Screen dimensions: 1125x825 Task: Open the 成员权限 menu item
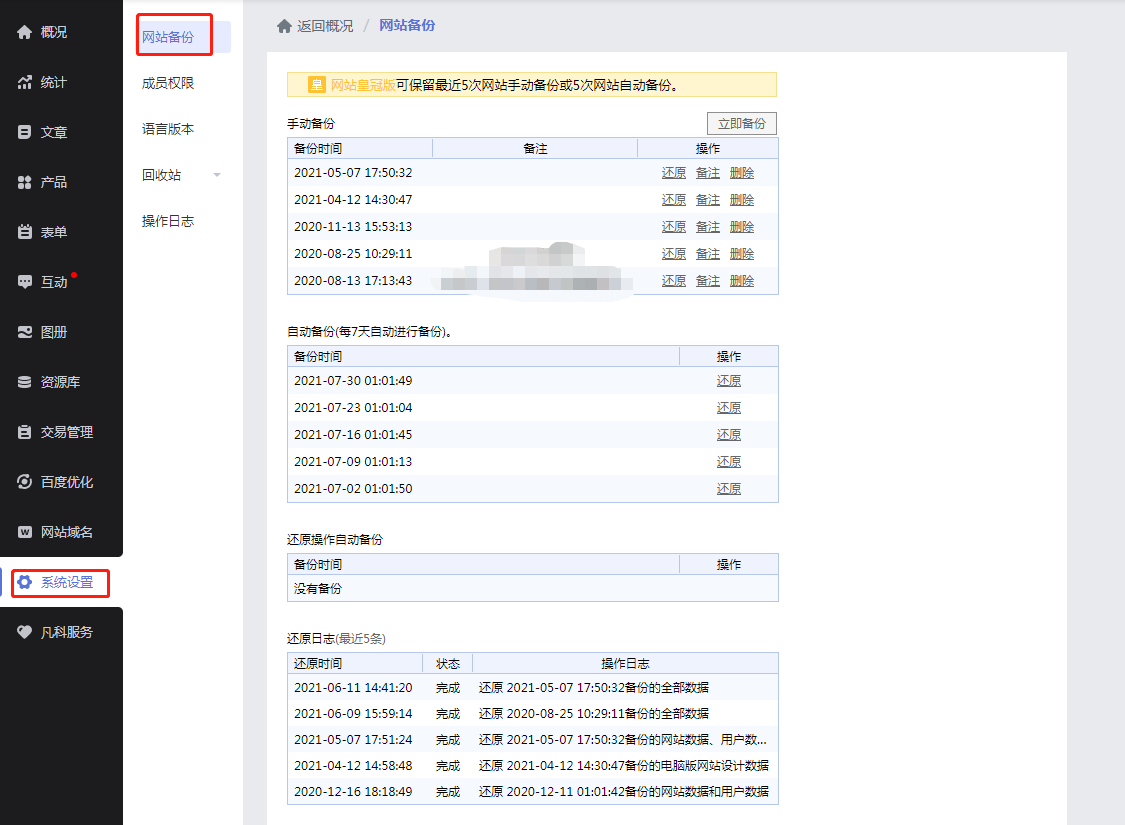pyautogui.click(x=168, y=83)
